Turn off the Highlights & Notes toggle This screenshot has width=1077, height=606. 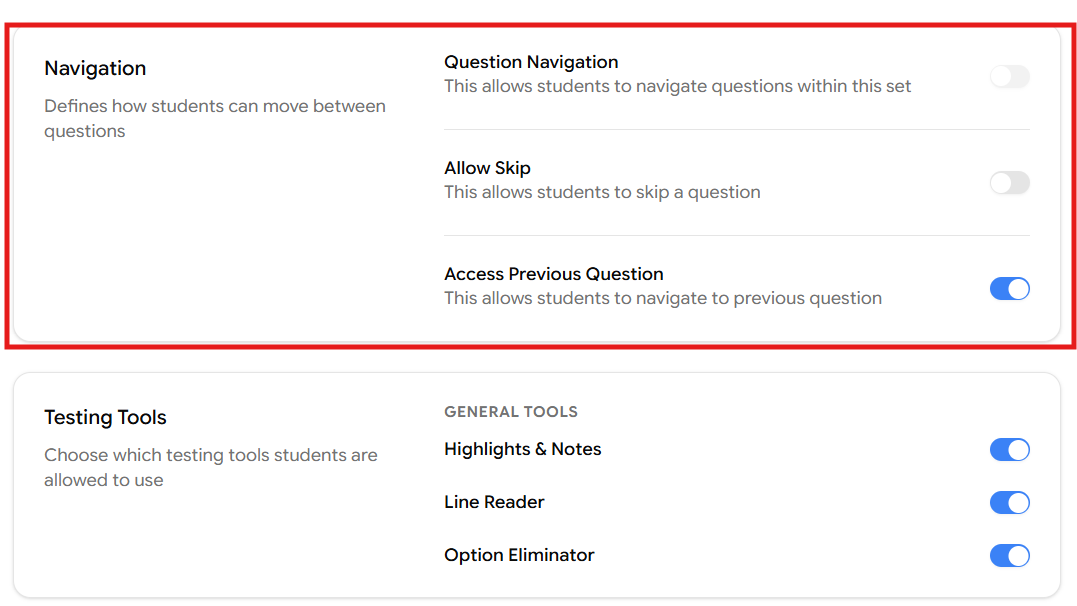click(1009, 450)
